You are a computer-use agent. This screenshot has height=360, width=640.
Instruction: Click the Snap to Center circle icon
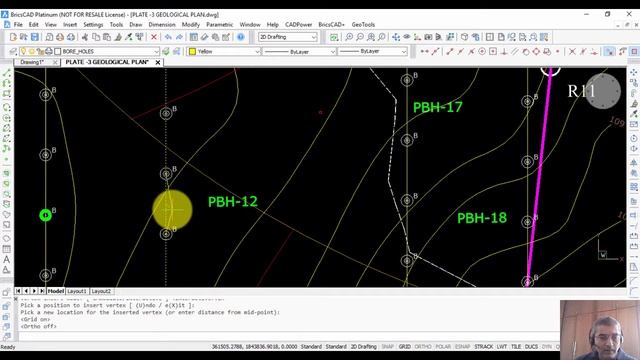click(x=482, y=51)
